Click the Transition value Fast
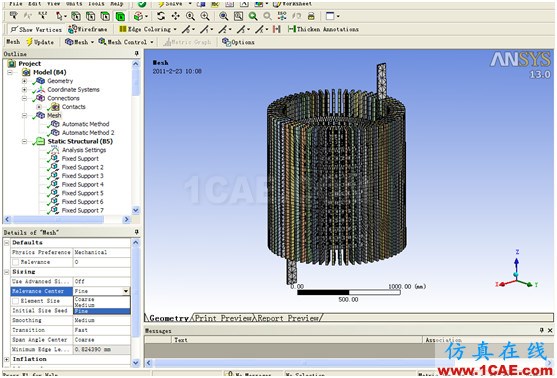557x378 pixels. pos(102,330)
